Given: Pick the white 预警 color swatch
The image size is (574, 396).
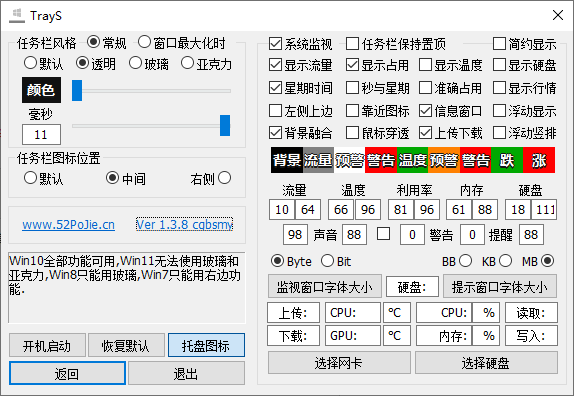Looking at the screenshot, I should (350, 160).
